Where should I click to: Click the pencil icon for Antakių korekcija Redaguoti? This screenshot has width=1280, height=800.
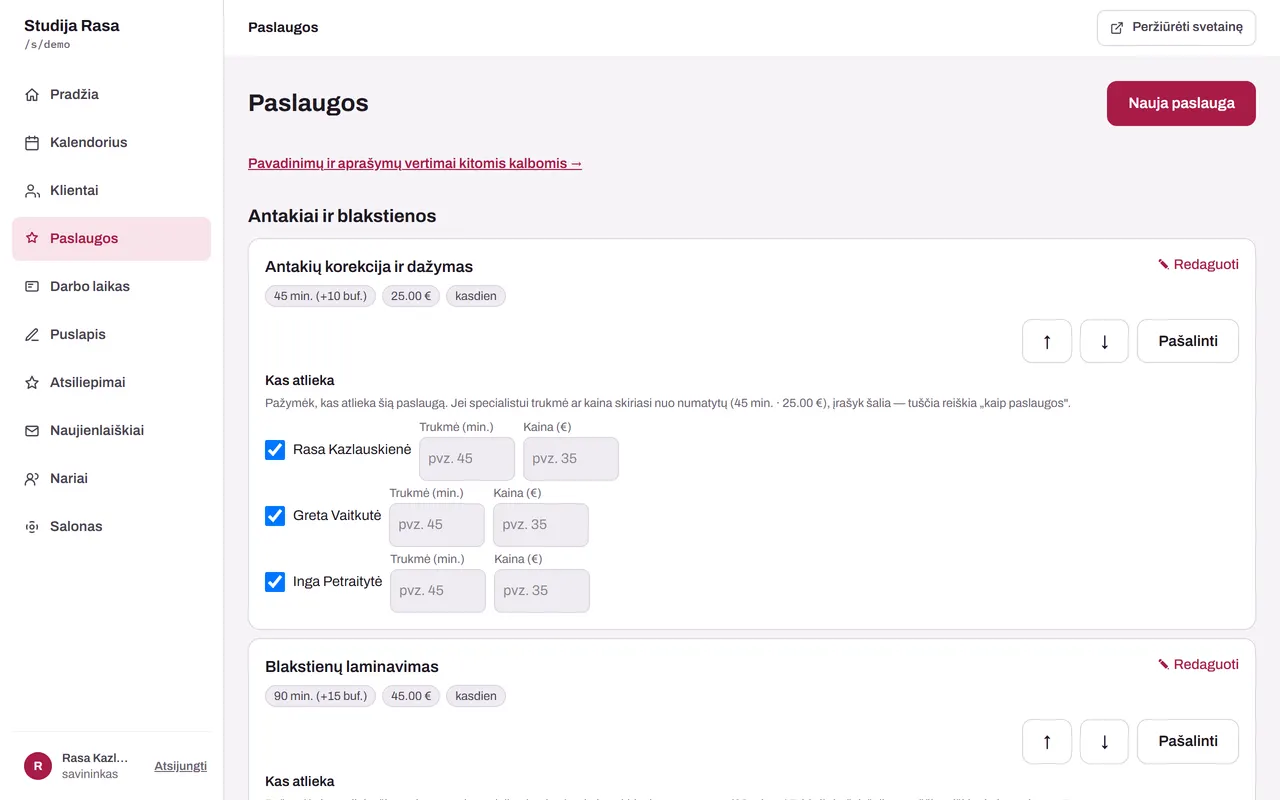[x=1163, y=265]
